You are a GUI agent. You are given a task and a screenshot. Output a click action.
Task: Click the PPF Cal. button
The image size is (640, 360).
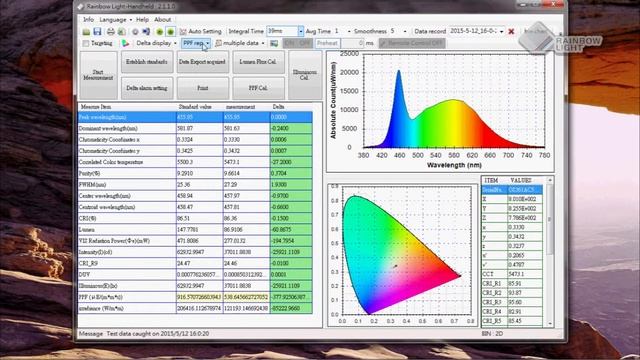coord(258,88)
